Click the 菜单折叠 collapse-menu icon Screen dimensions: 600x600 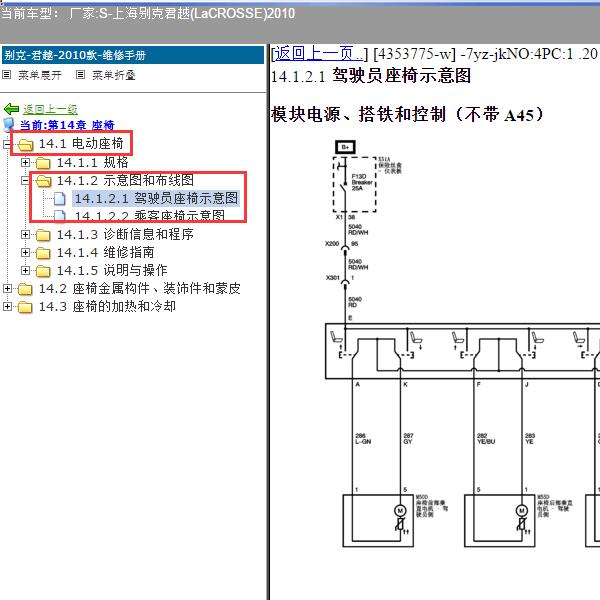[80, 75]
